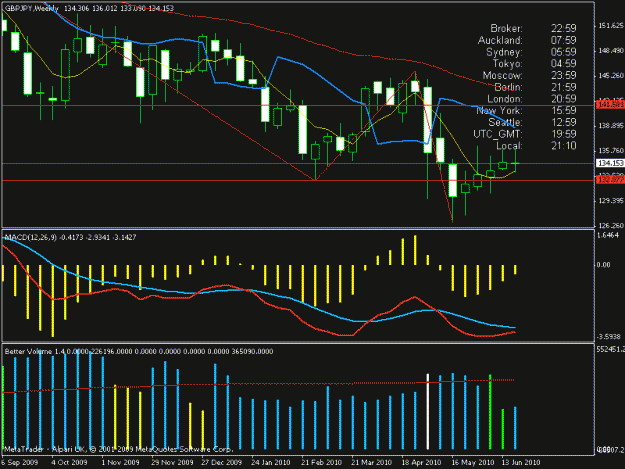Click the 21 Mar 2010 date label
This screenshot has width=625, height=469.
point(371,462)
